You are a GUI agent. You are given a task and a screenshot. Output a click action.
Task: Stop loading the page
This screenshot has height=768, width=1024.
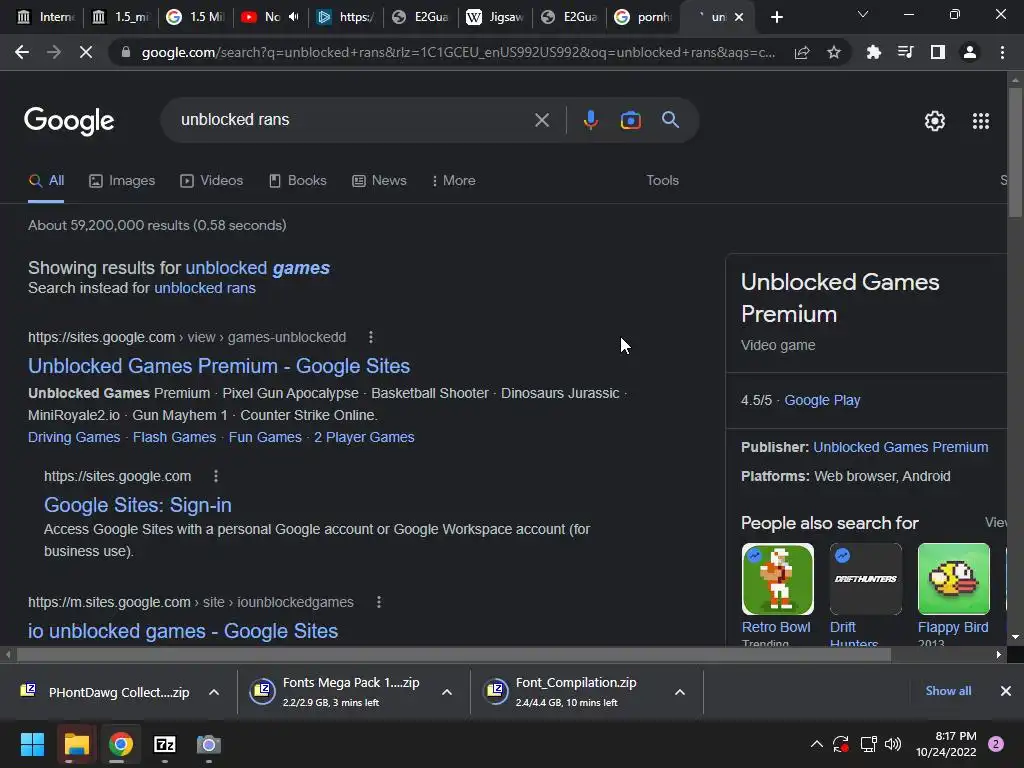tap(86, 52)
